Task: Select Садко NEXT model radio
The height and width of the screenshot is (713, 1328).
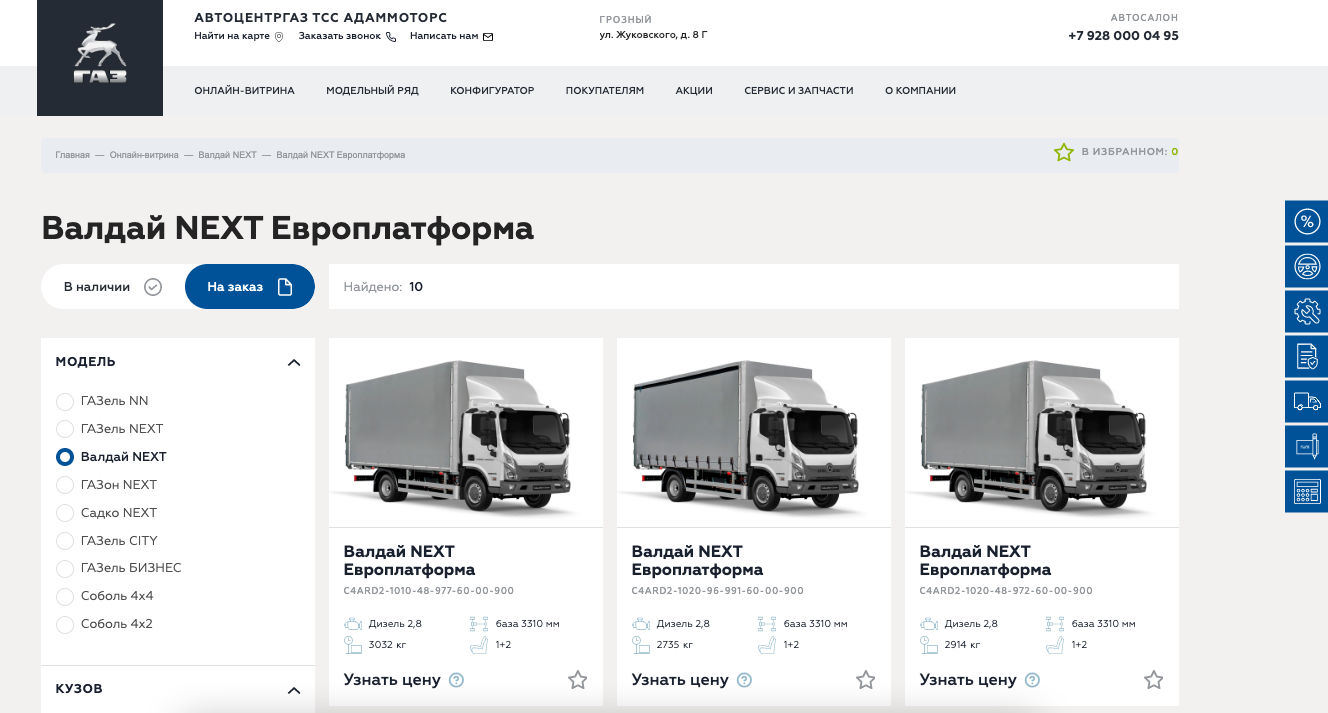Action: click(65, 513)
